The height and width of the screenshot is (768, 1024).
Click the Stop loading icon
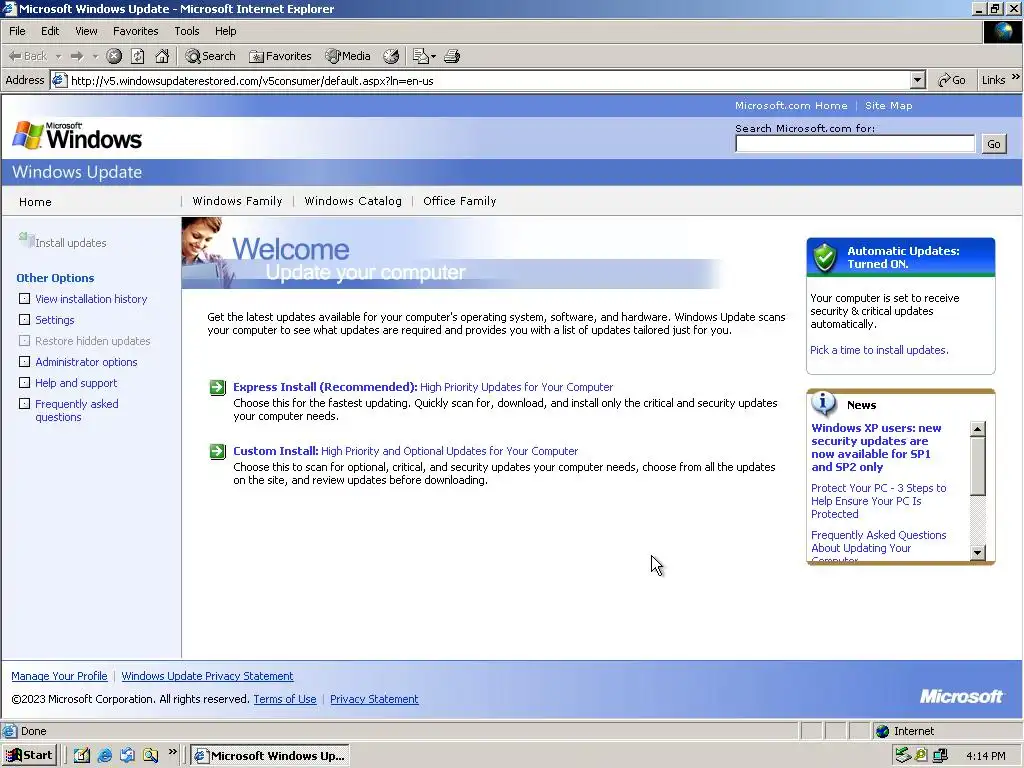(x=114, y=56)
